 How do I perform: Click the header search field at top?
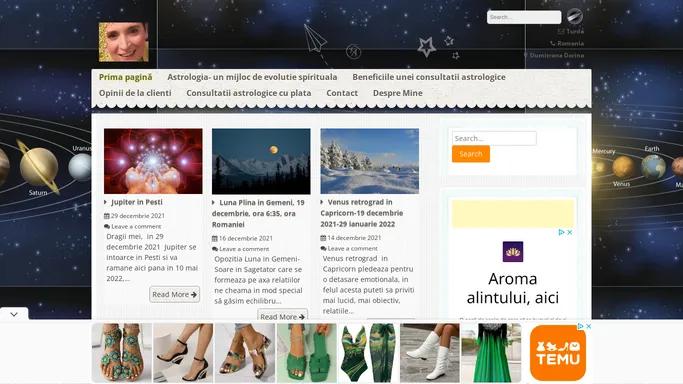click(524, 17)
